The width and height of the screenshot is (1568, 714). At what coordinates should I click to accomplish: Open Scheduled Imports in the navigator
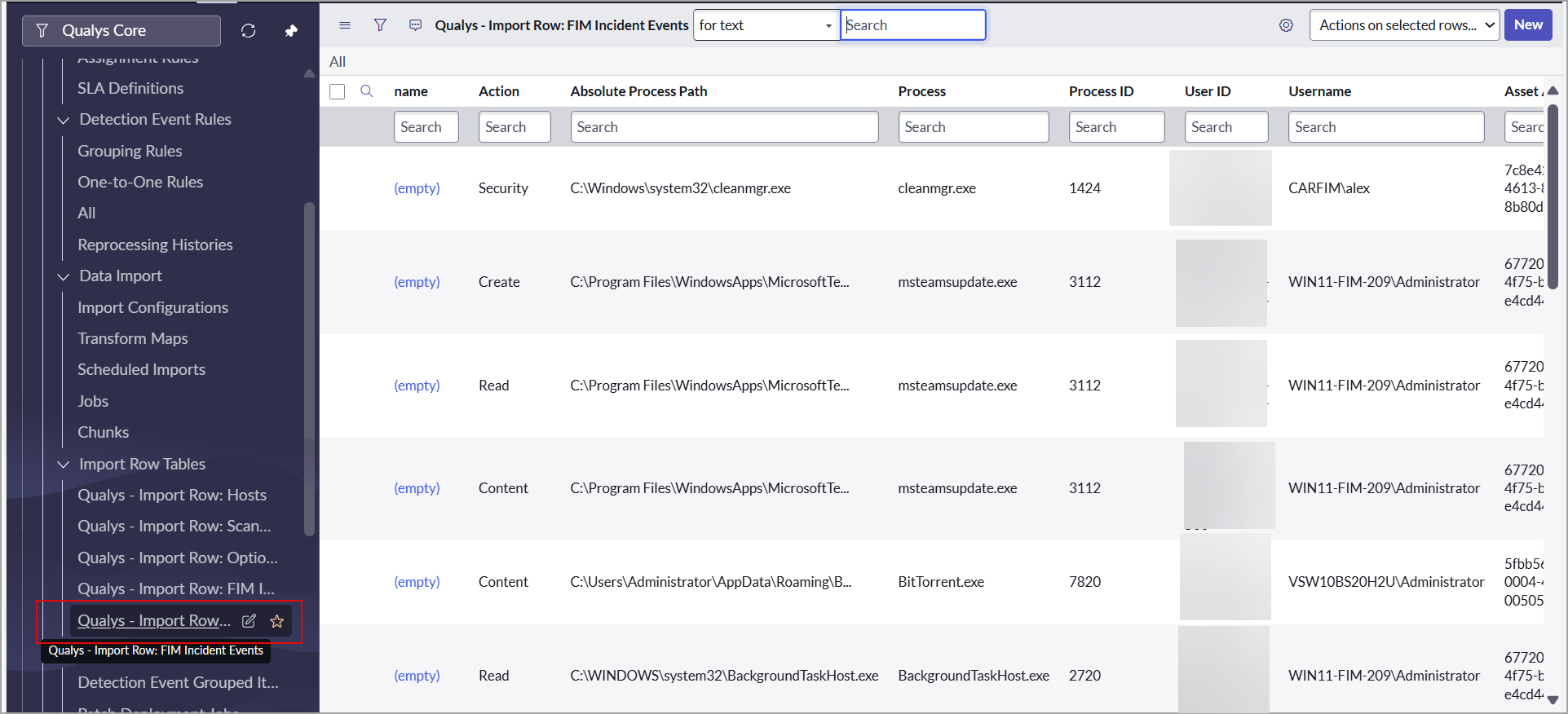(x=141, y=370)
